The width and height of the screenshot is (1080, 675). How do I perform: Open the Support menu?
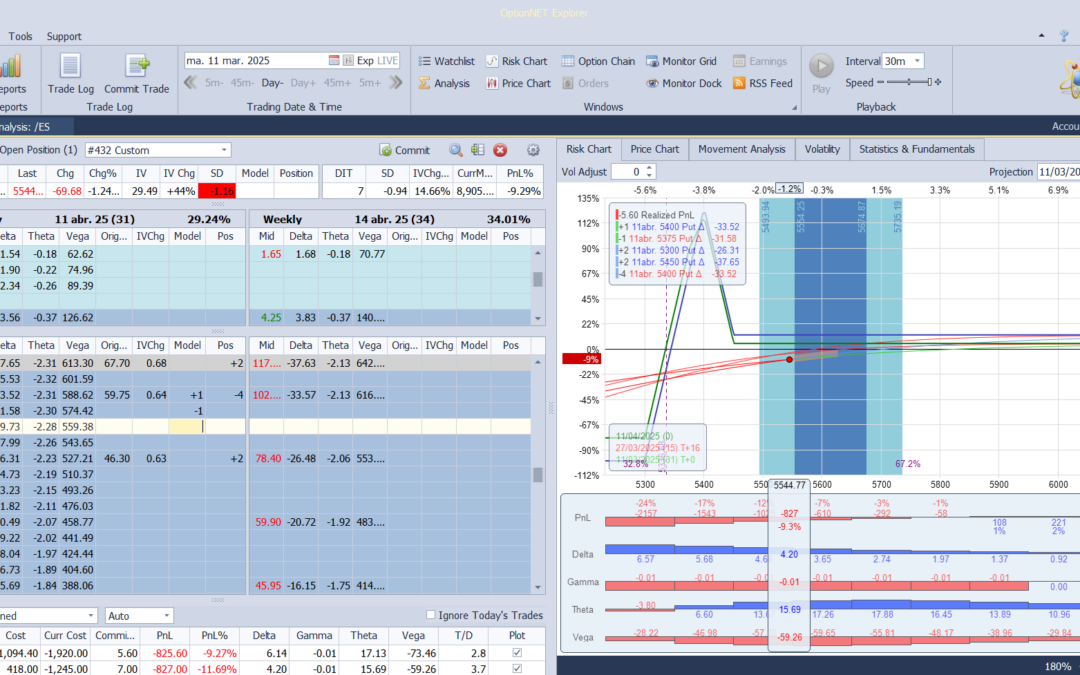coord(64,37)
